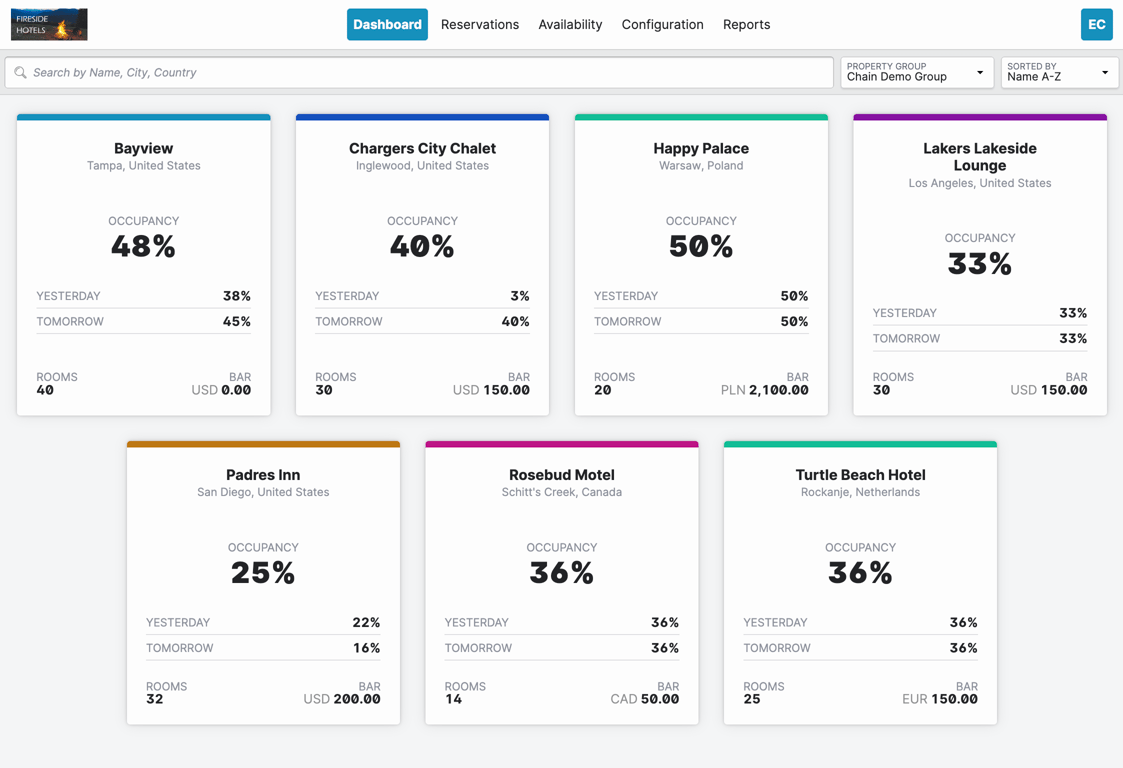Open the Turtle Beach Hotel title
Screen dimensions: 1123x768
(x=860, y=475)
